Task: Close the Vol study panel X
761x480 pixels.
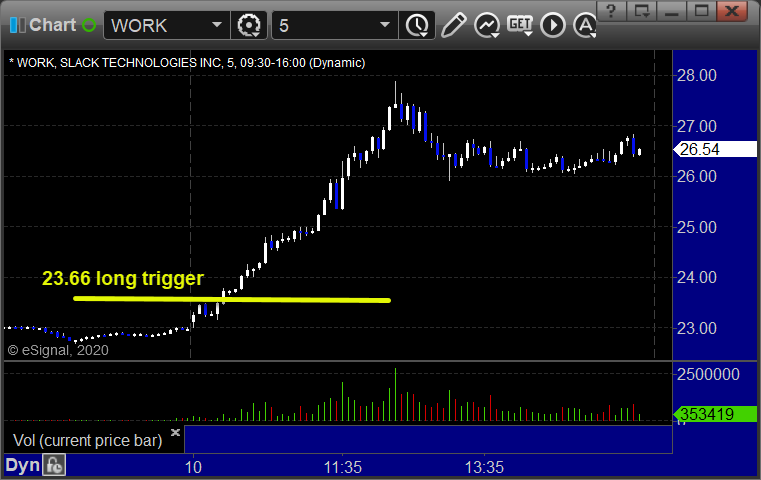Action: tap(175, 432)
